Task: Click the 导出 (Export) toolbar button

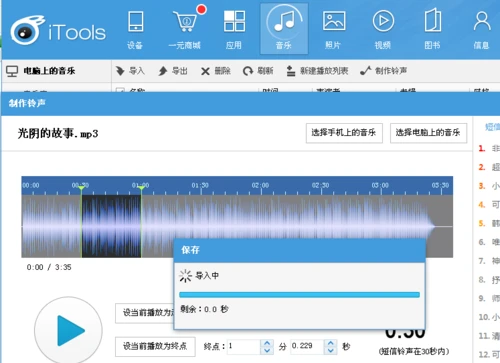Action: pyautogui.click(x=173, y=71)
